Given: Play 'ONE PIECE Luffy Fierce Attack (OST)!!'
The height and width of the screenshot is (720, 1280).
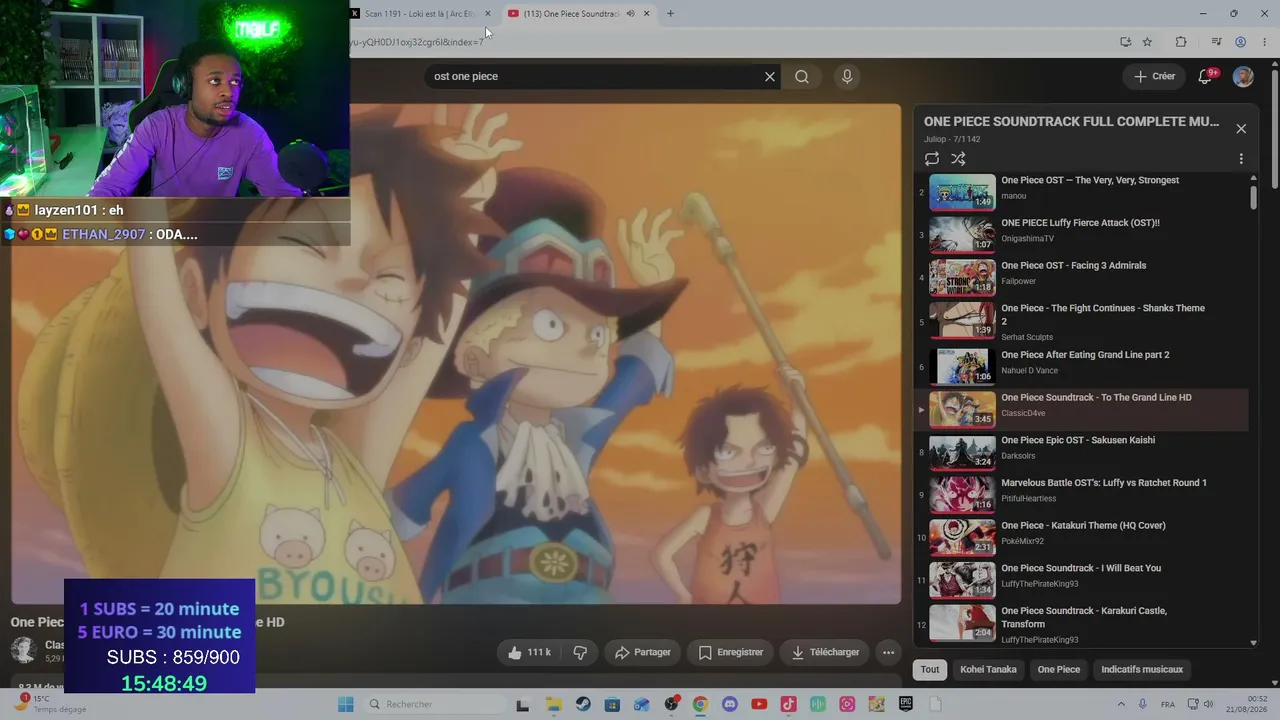Looking at the screenshot, I should pyautogui.click(x=1081, y=235).
